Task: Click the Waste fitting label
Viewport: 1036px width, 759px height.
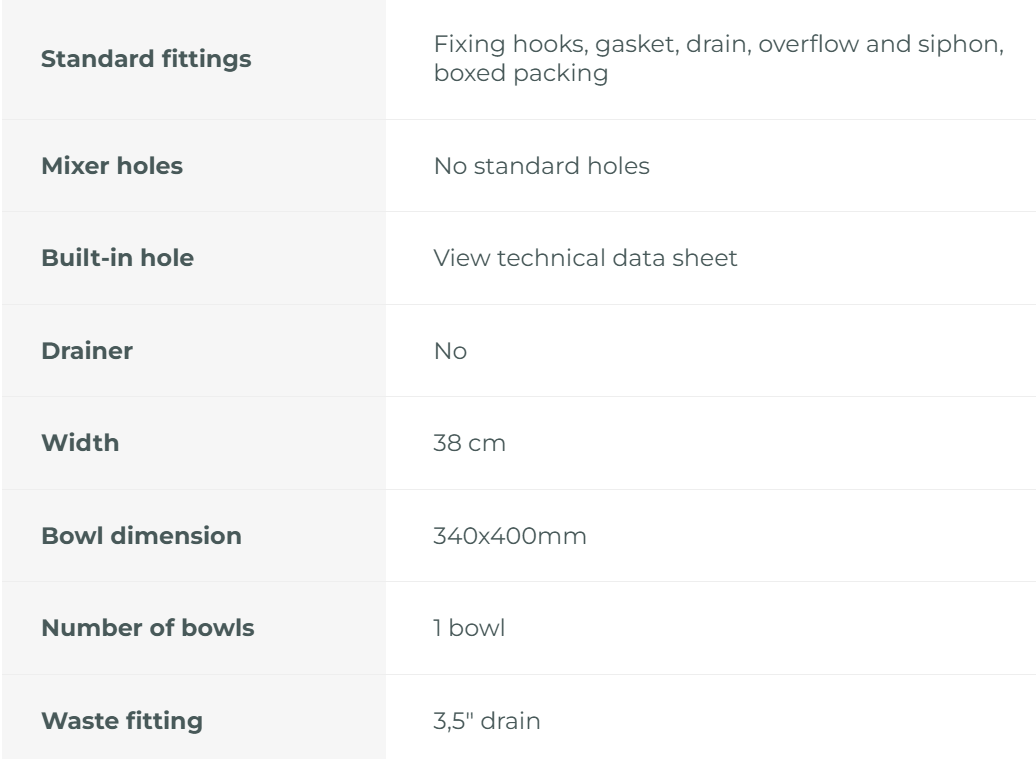Action: [x=121, y=721]
